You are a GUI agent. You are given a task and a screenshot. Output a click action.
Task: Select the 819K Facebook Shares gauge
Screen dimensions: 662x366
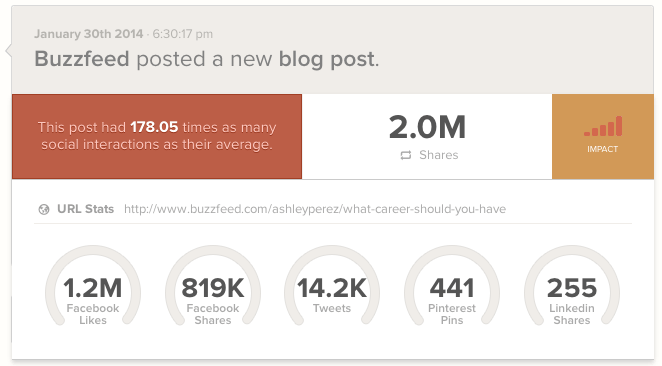click(213, 287)
